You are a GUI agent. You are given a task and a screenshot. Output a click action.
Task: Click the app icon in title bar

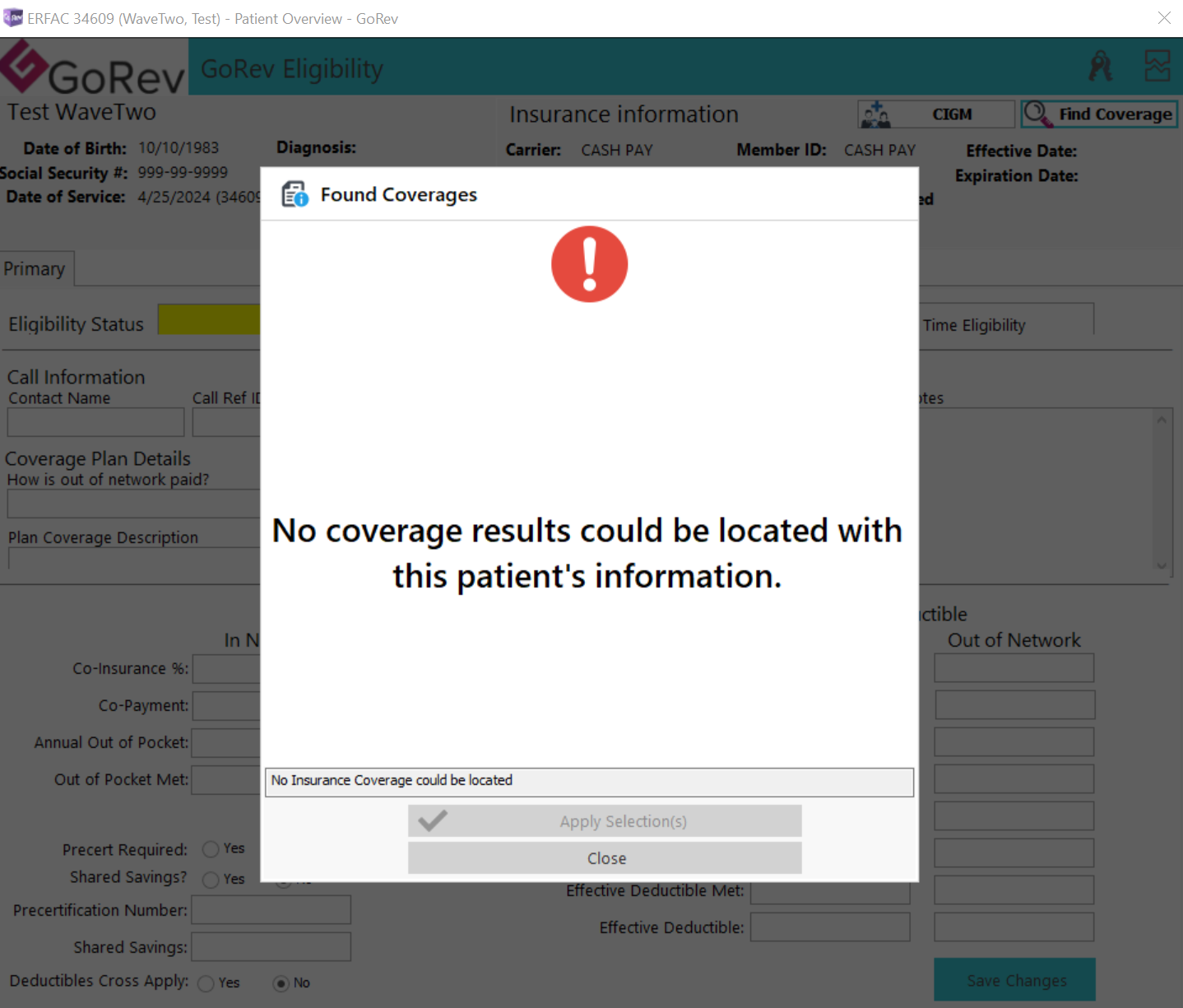point(13,17)
